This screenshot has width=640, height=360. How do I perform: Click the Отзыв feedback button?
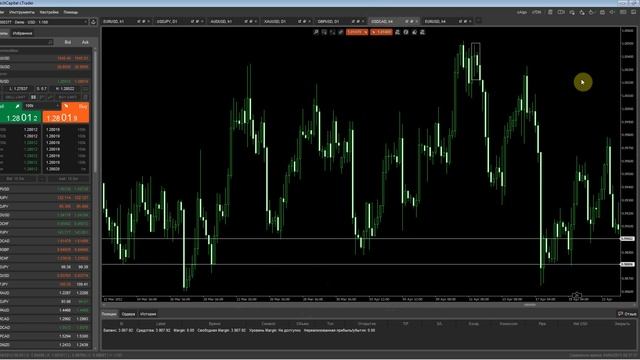coord(627,314)
